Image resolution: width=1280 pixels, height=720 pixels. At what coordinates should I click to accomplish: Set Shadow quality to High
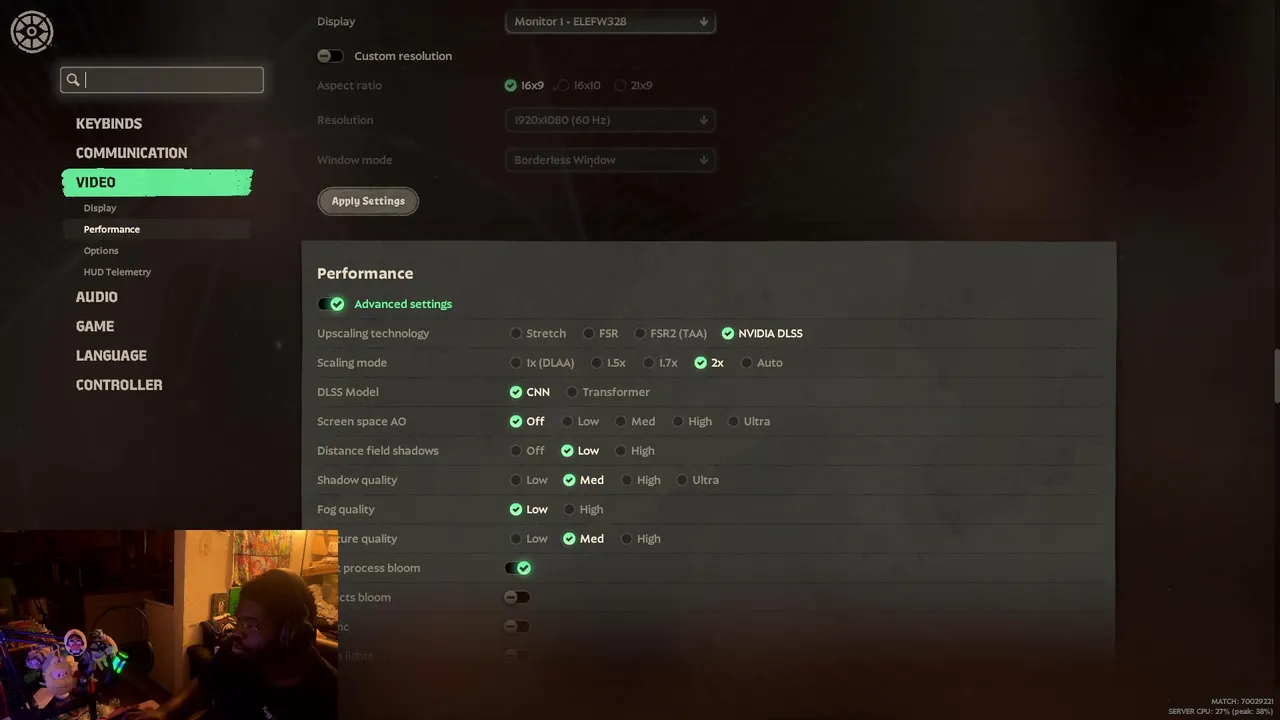(641, 480)
